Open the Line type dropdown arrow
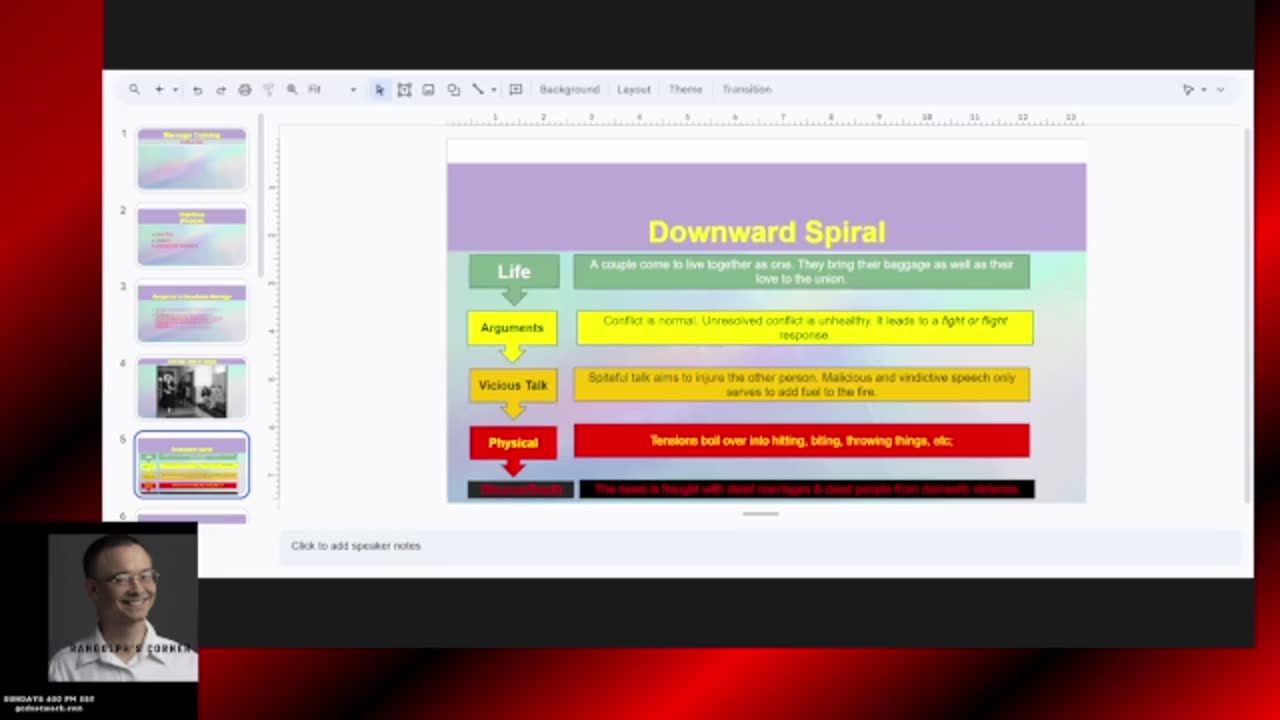The image size is (1280, 720). [493, 89]
